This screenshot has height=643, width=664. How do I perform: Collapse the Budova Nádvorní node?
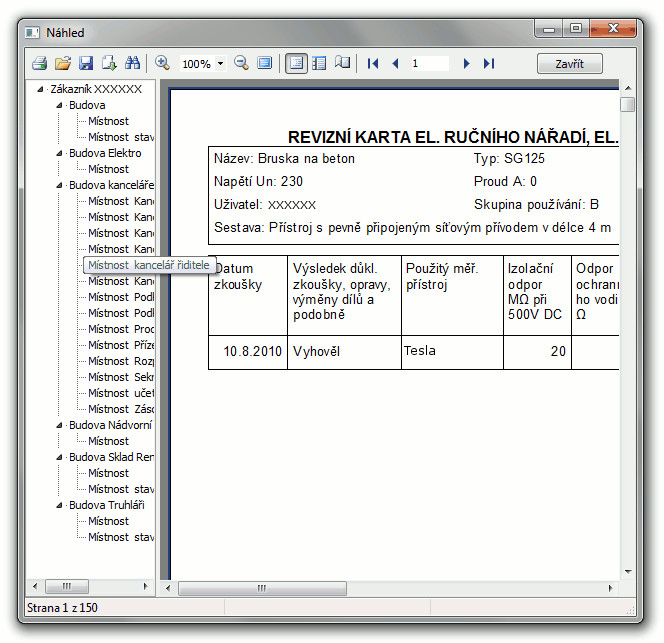tap(59, 425)
